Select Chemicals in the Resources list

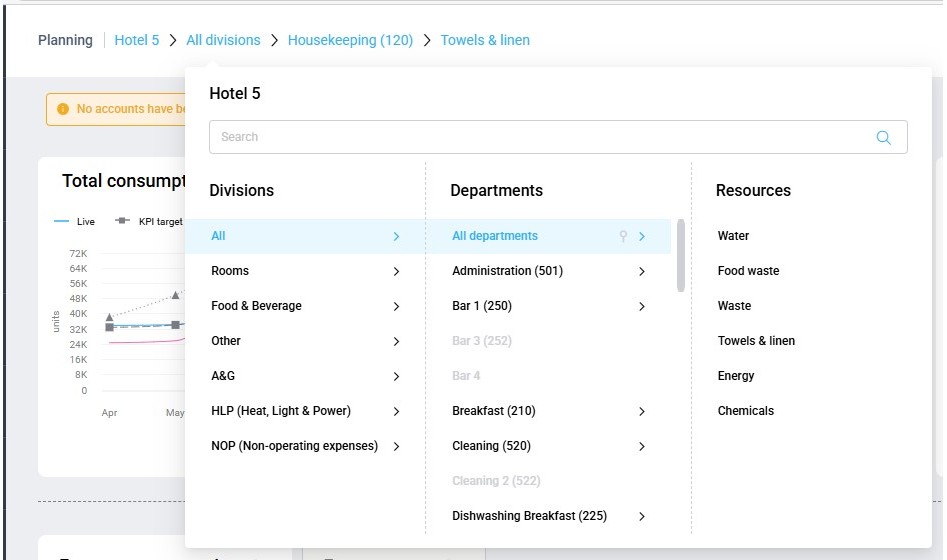[745, 411]
